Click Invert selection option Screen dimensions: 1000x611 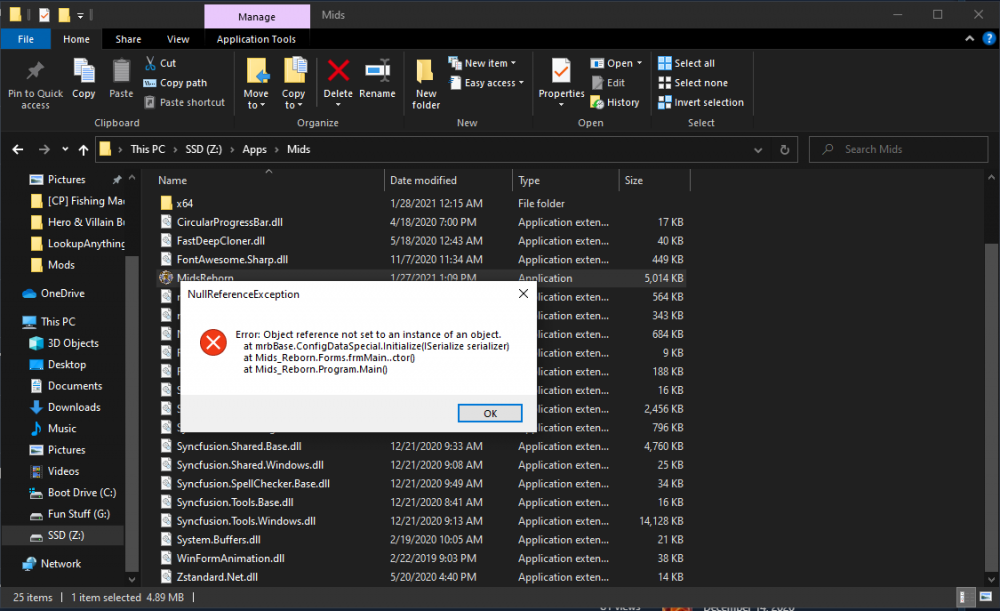point(701,102)
